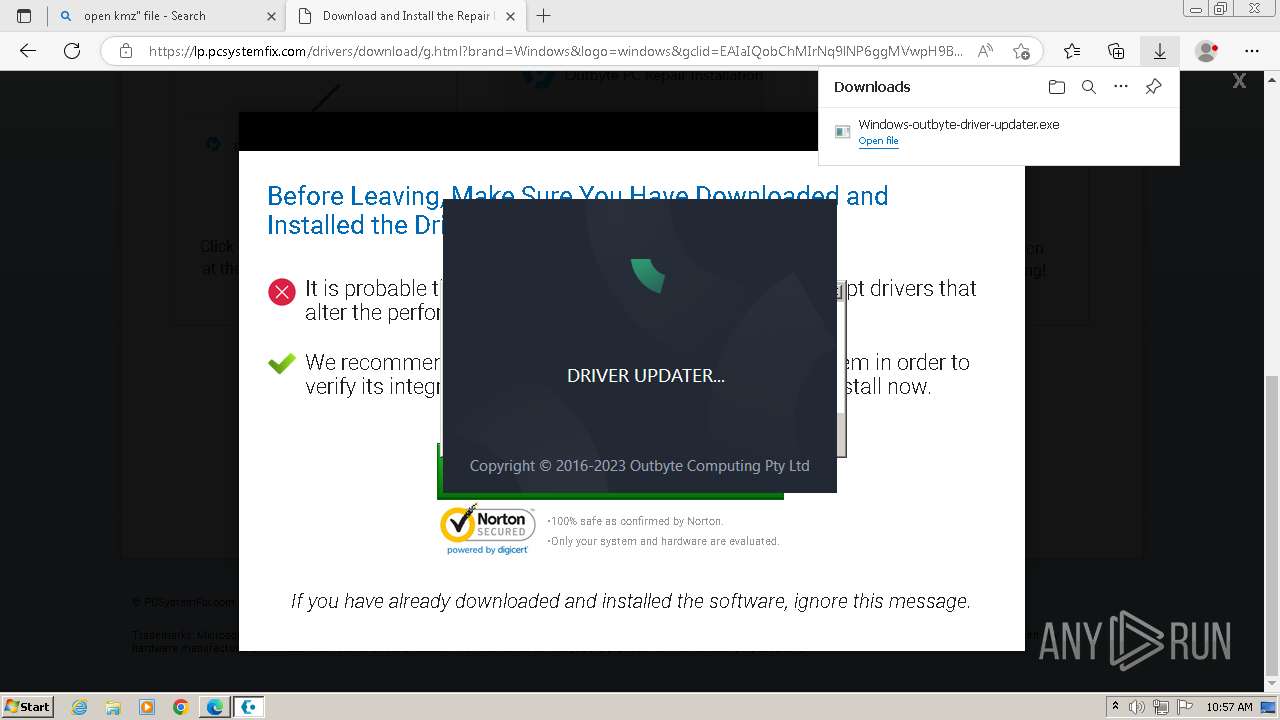The image size is (1280, 720).
Task: Open the browser profile icon
Action: 1207,51
